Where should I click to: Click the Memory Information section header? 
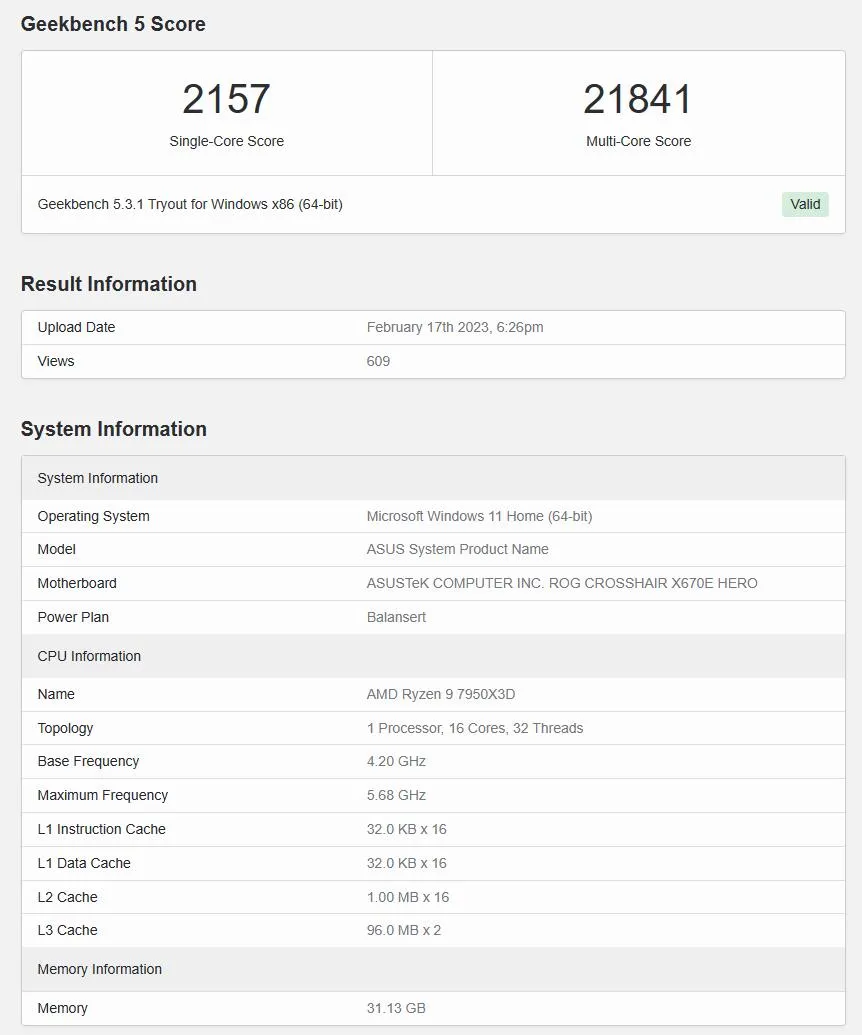(x=433, y=969)
